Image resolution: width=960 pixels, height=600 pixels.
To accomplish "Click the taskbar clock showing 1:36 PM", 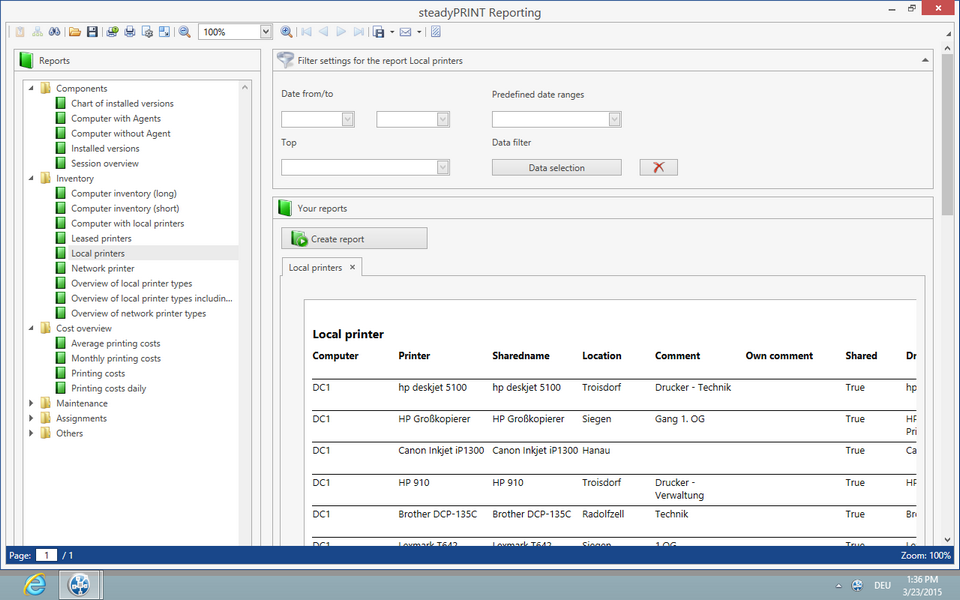I will (922, 585).
